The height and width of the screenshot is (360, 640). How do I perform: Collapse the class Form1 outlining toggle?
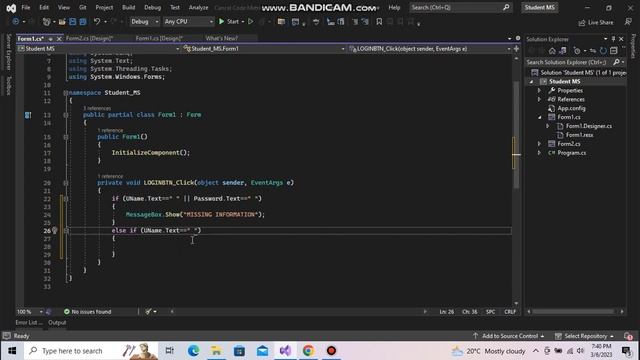pos(66,115)
